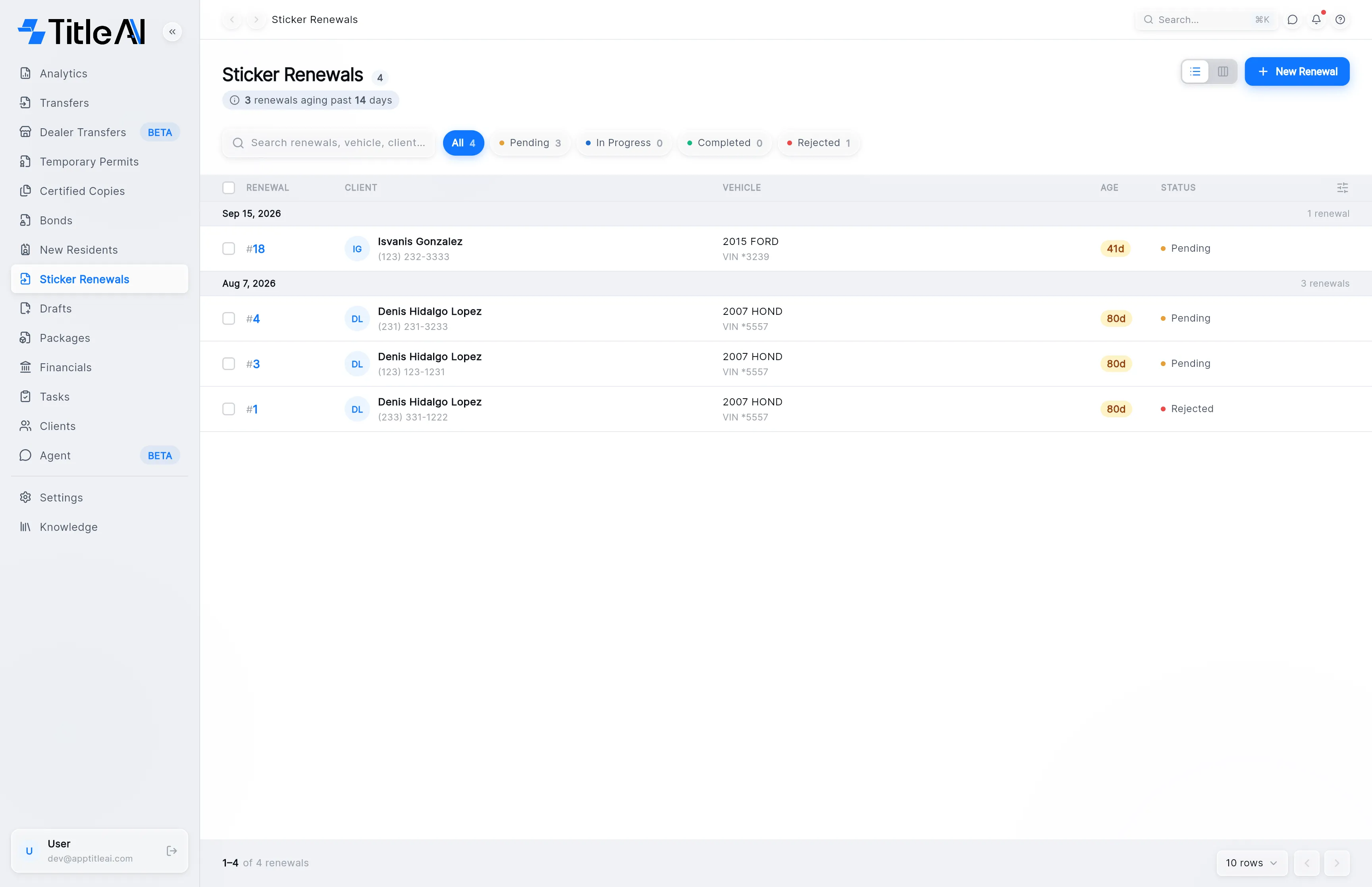Click the 3 renewals aging past 14 days notice
Image resolution: width=1372 pixels, height=887 pixels.
point(311,100)
